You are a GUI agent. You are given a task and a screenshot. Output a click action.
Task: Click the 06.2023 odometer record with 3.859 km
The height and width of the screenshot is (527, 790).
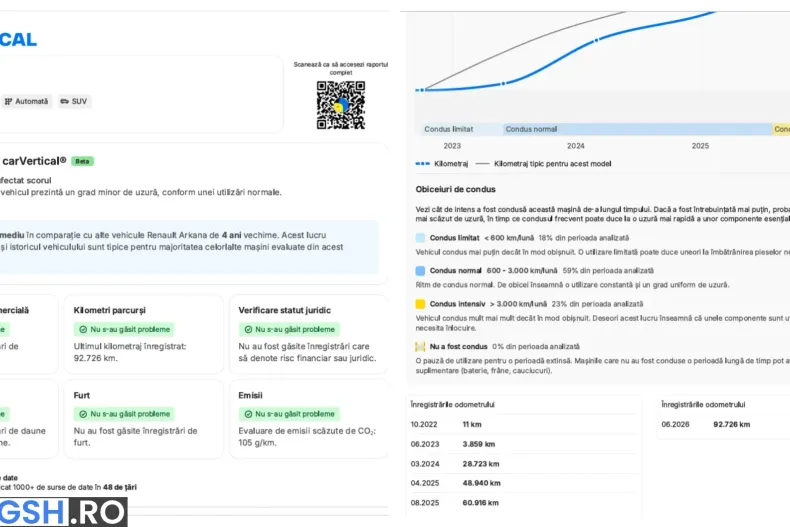(524, 444)
